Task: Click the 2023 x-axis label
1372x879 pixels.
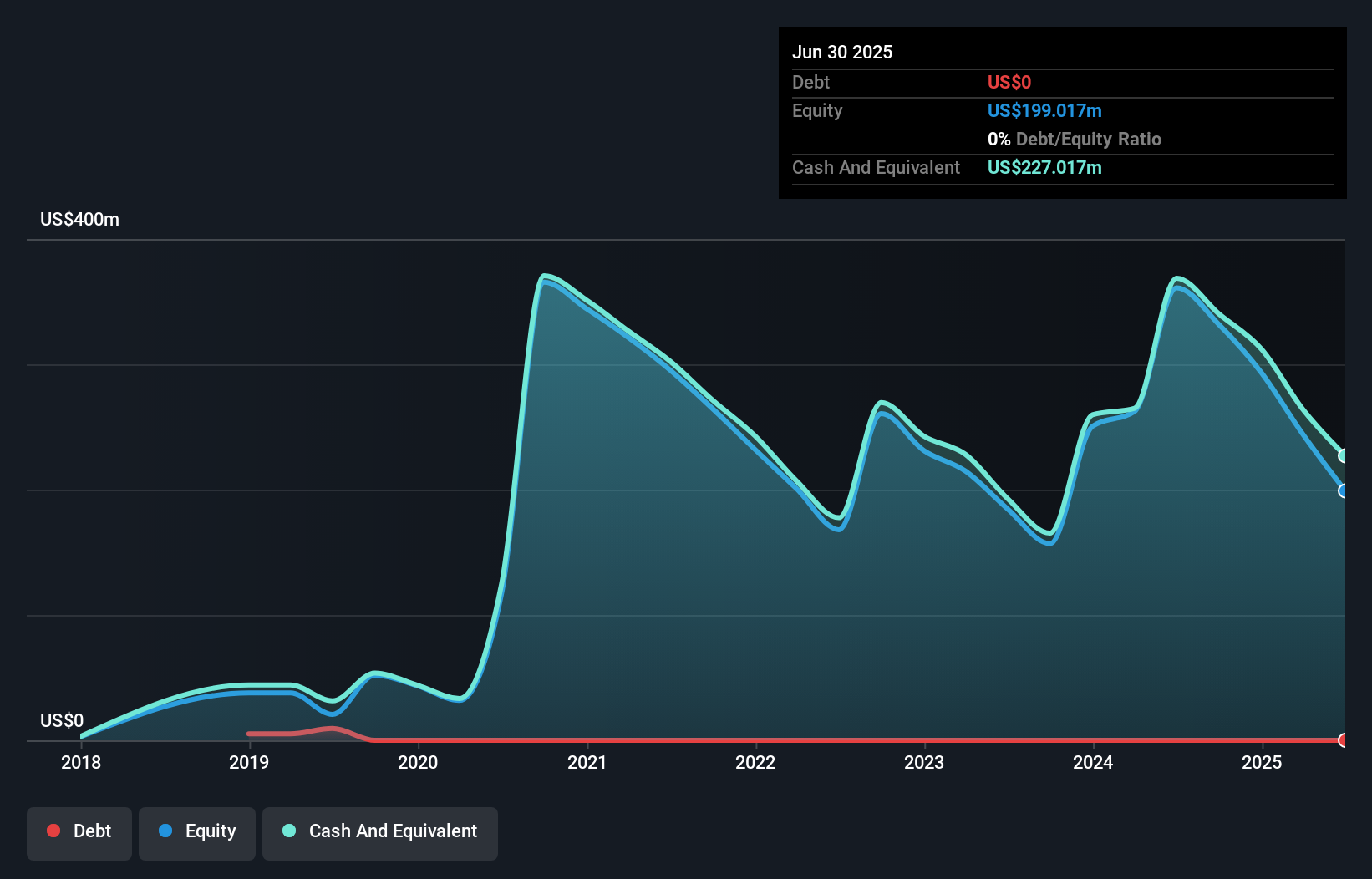Action: tap(924, 762)
